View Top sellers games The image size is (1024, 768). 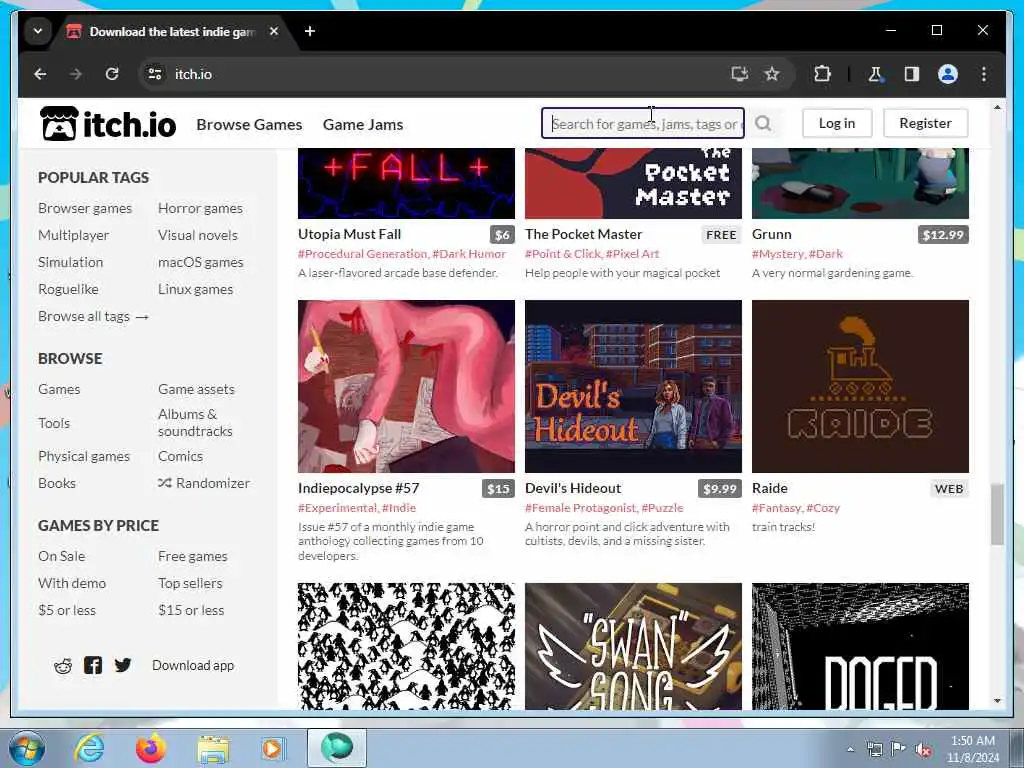point(190,583)
